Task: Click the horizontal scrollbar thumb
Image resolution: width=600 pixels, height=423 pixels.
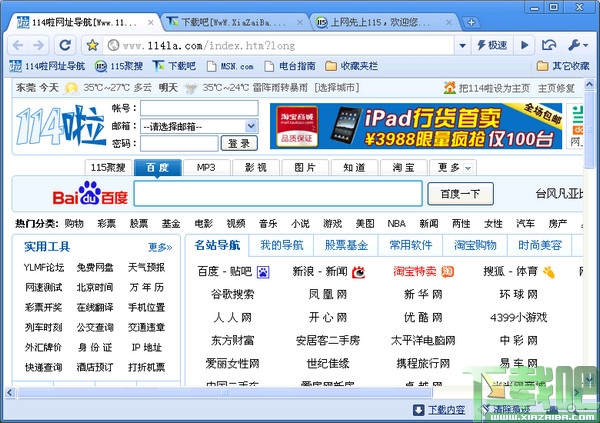Action: (x=225, y=392)
